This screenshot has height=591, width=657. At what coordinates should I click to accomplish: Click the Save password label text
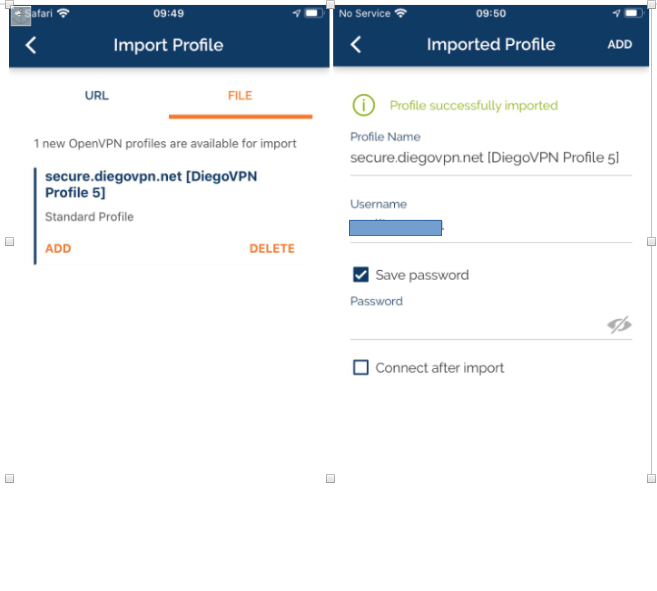422,275
